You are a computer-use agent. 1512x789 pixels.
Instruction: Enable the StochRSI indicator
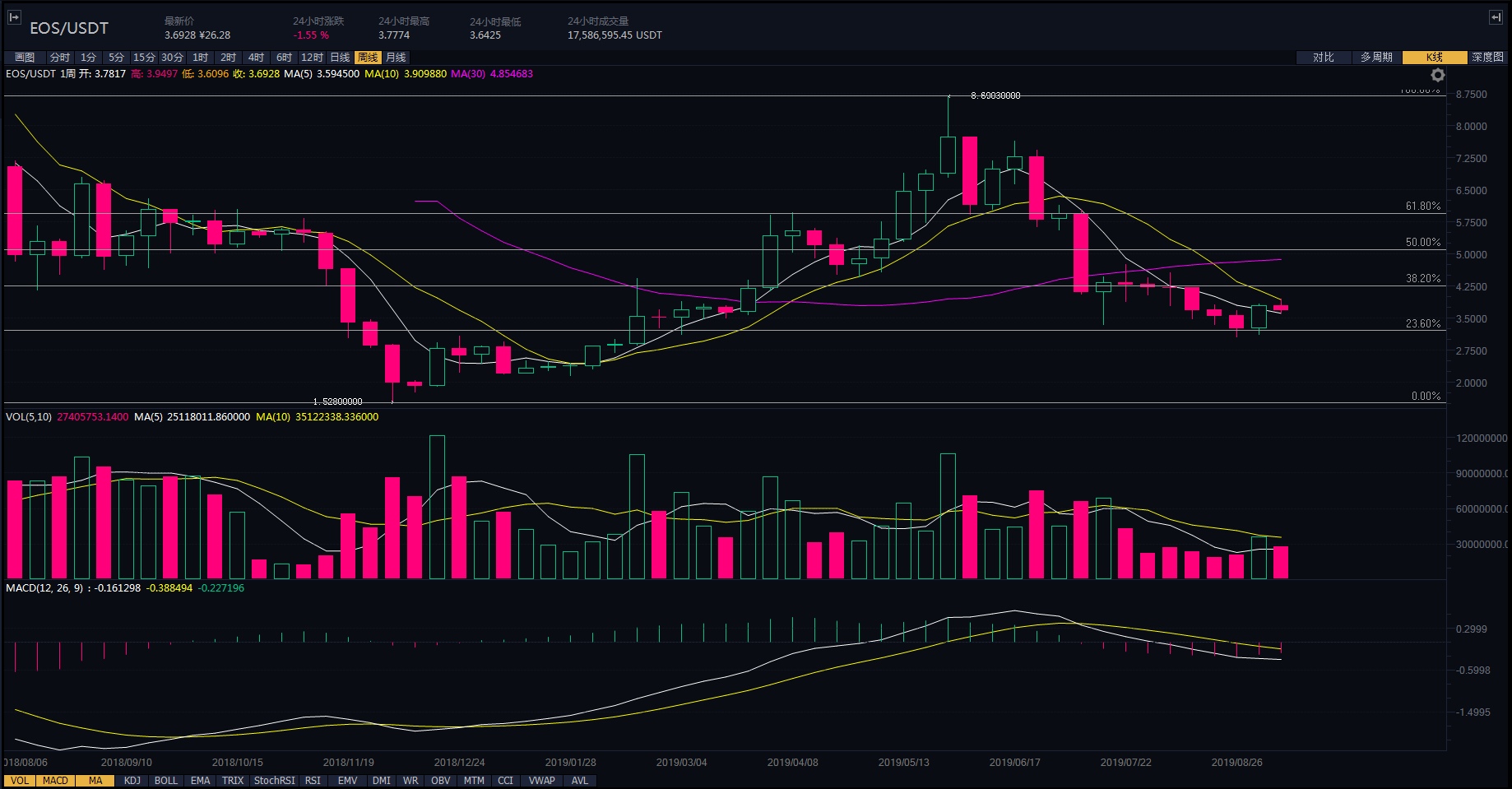coord(274,781)
